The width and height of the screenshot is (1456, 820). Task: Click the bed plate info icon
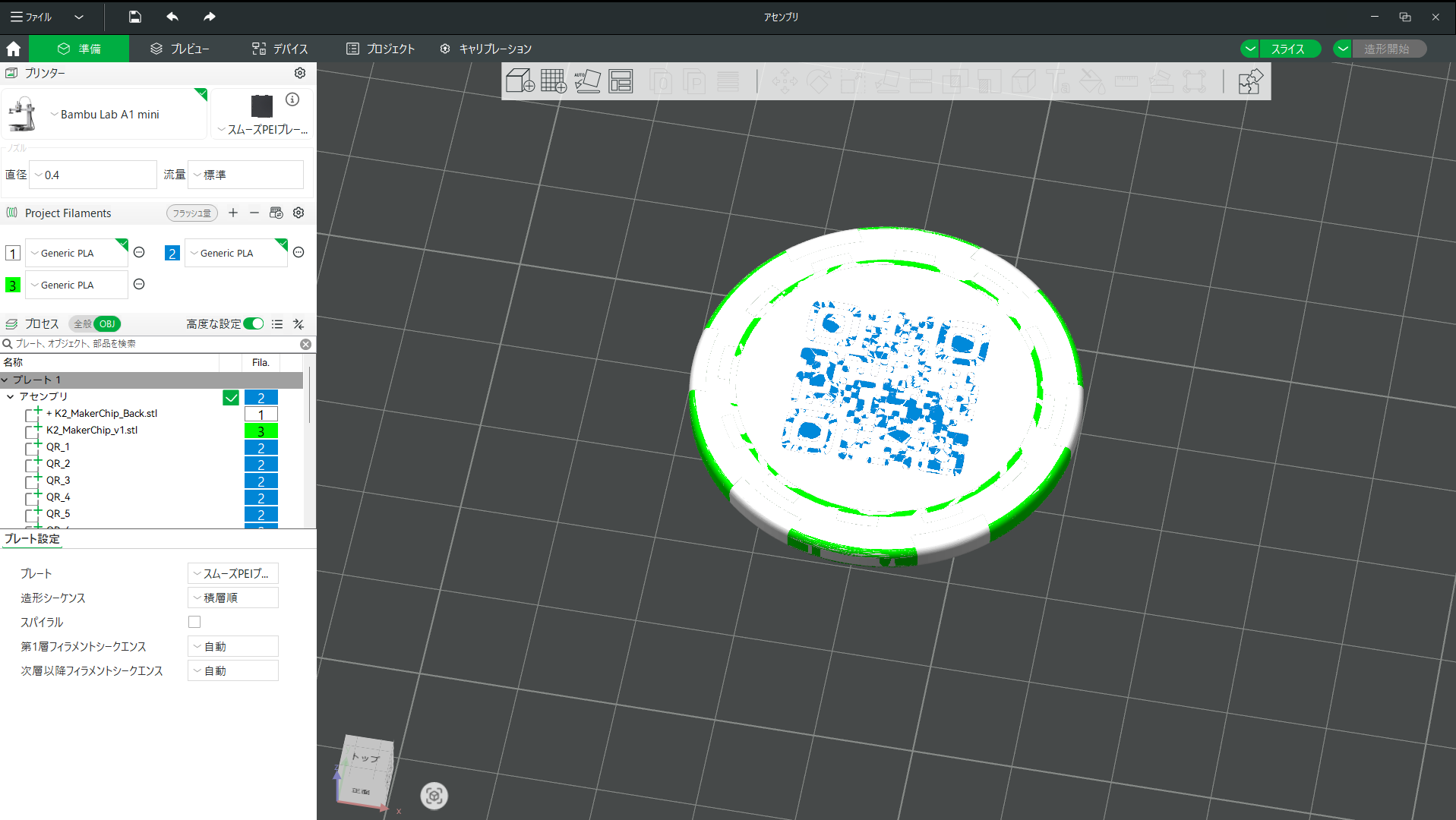[292, 99]
